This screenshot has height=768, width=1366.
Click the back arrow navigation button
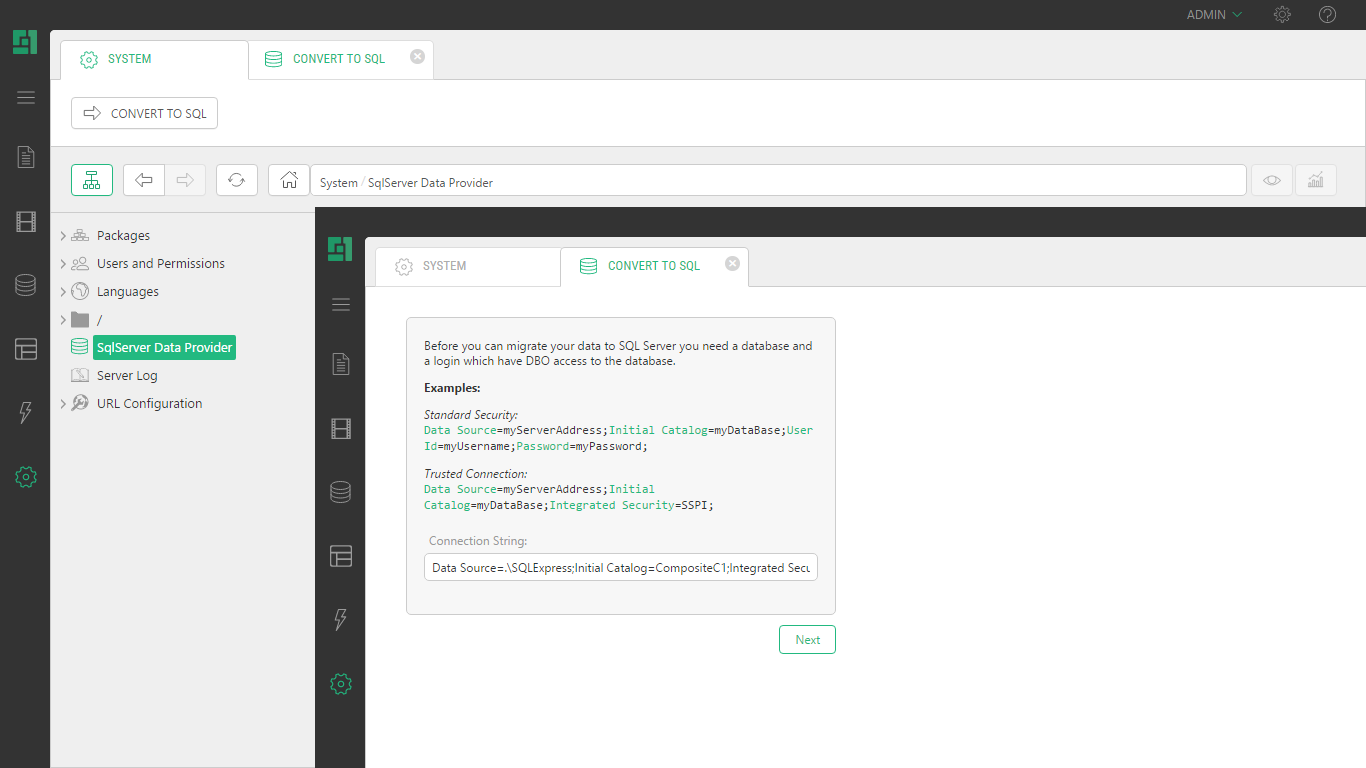pos(144,180)
